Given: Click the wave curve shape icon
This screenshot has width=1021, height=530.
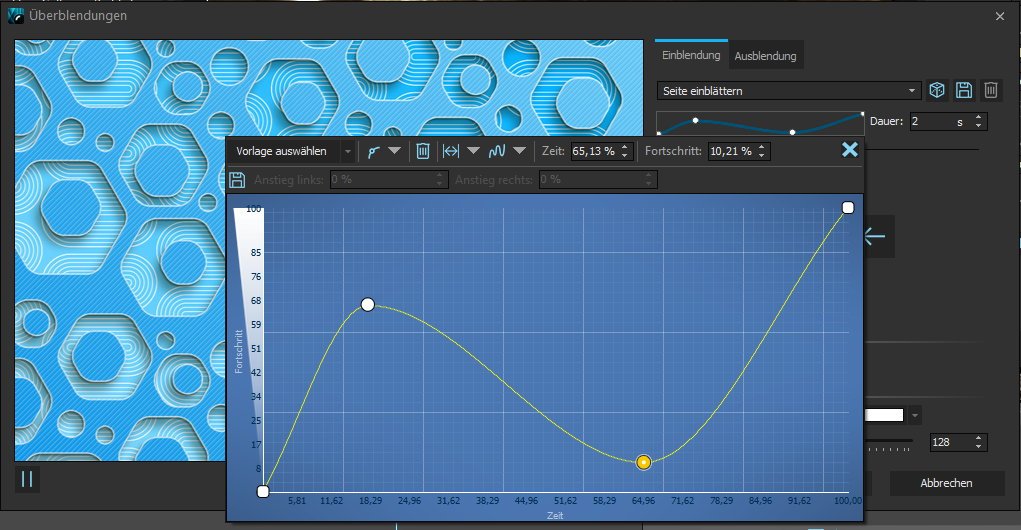Looking at the screenshot, I should pos(496,151).
